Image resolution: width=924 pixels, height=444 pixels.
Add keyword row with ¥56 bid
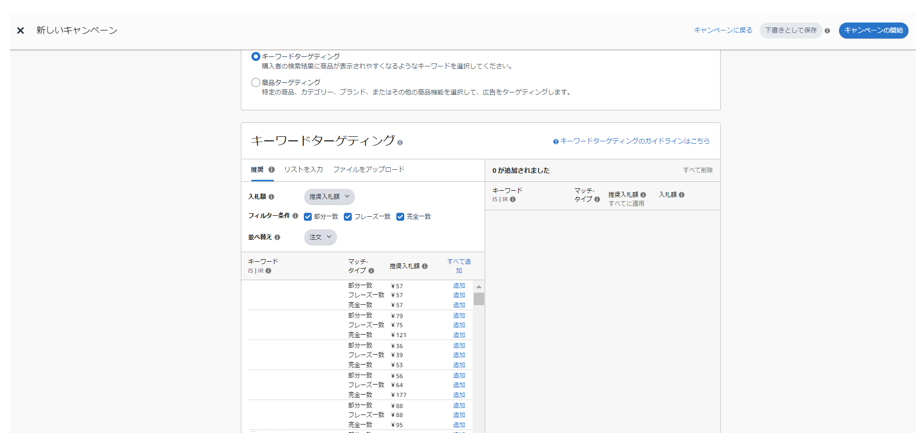(459, 376)
